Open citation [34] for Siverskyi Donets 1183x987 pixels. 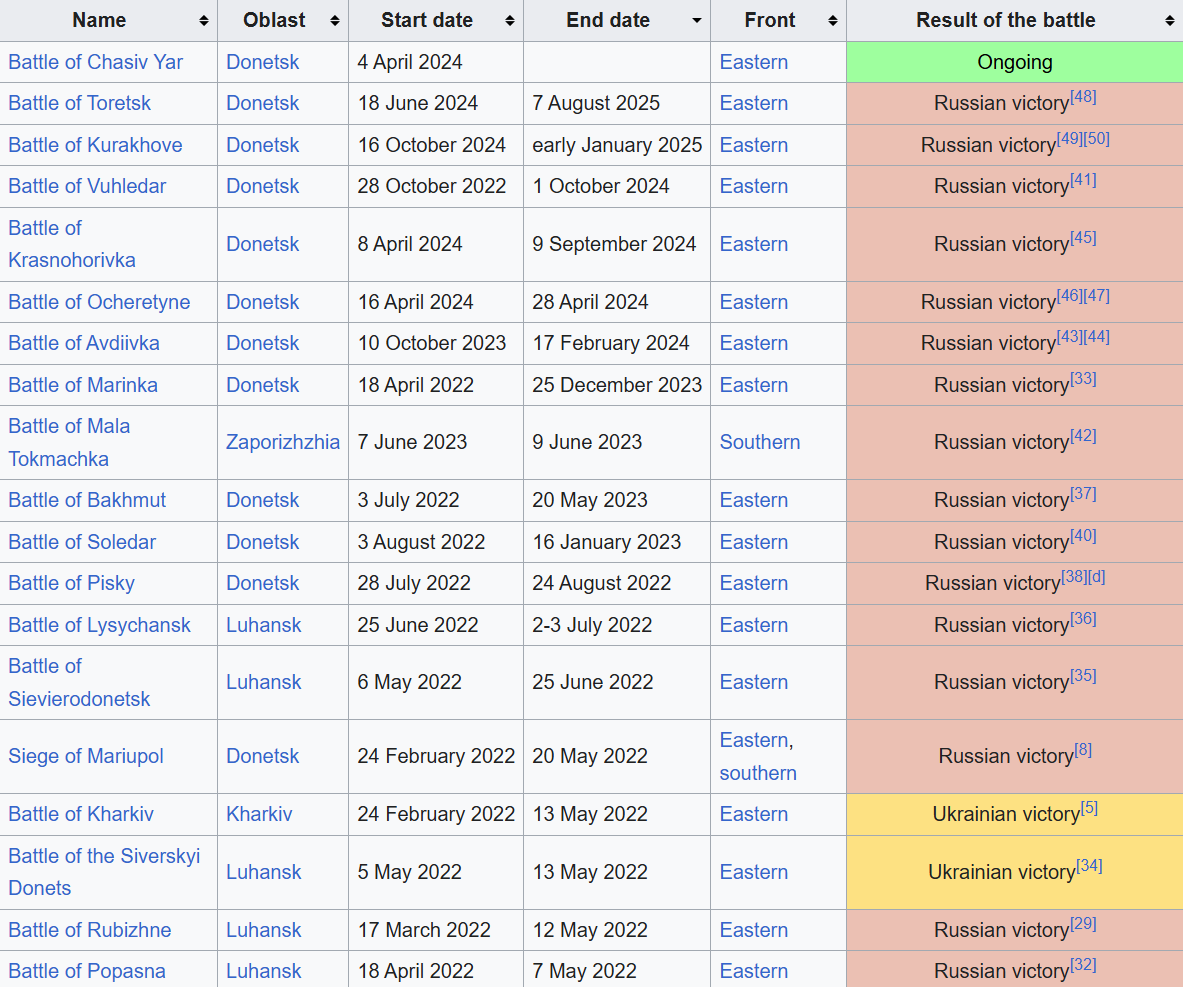click(1089, 866)
